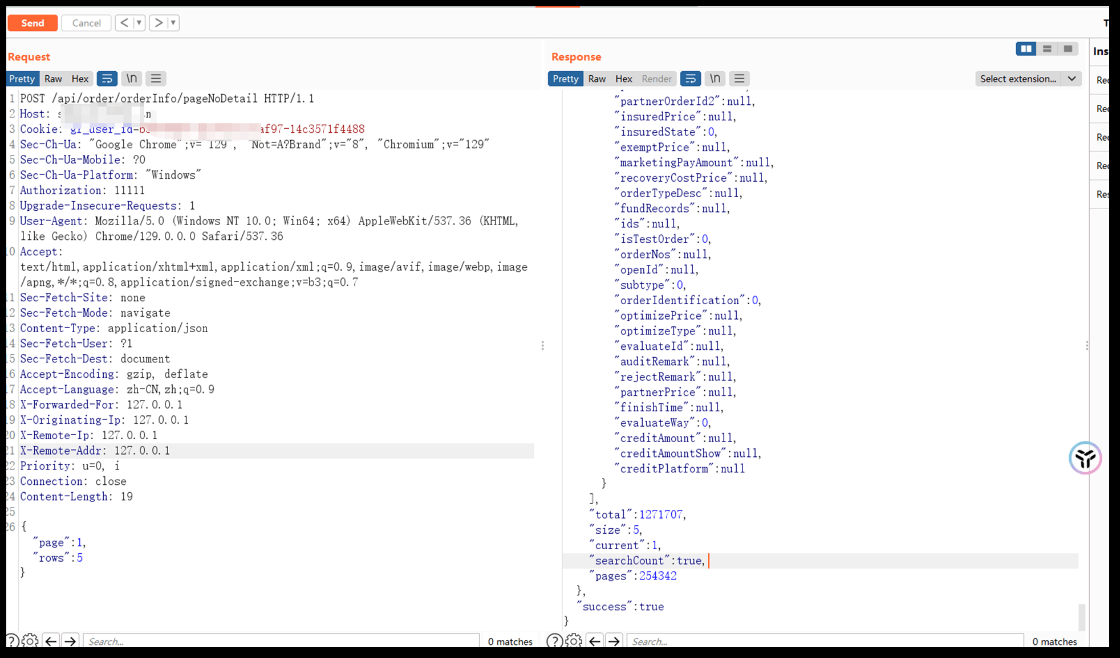Image resolution: width=1120 pixels, height=658 pixels.
Task: Toggle word wrap in Request panel
Action: tap(107, 79)
